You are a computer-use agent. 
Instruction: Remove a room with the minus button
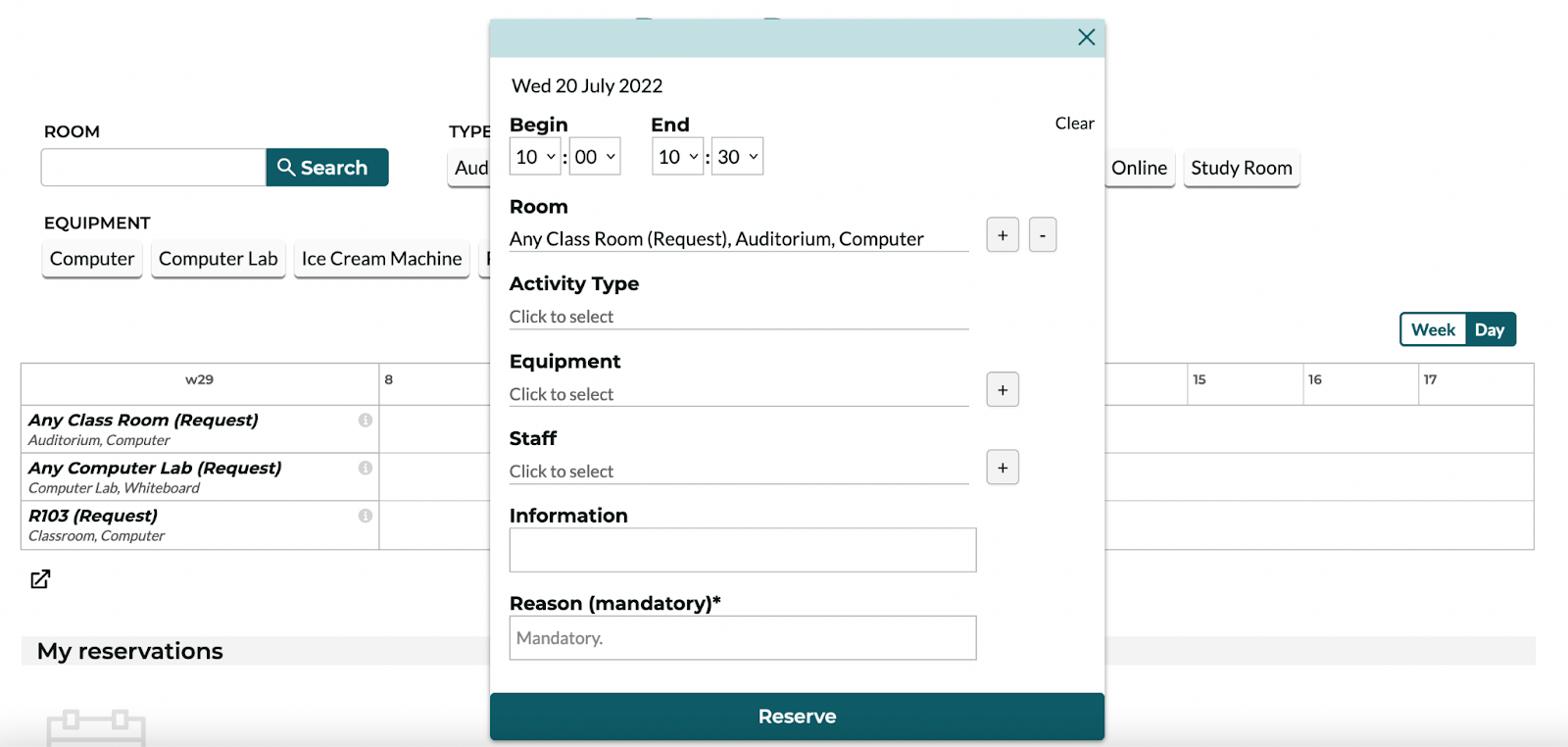coord(1043,235)
